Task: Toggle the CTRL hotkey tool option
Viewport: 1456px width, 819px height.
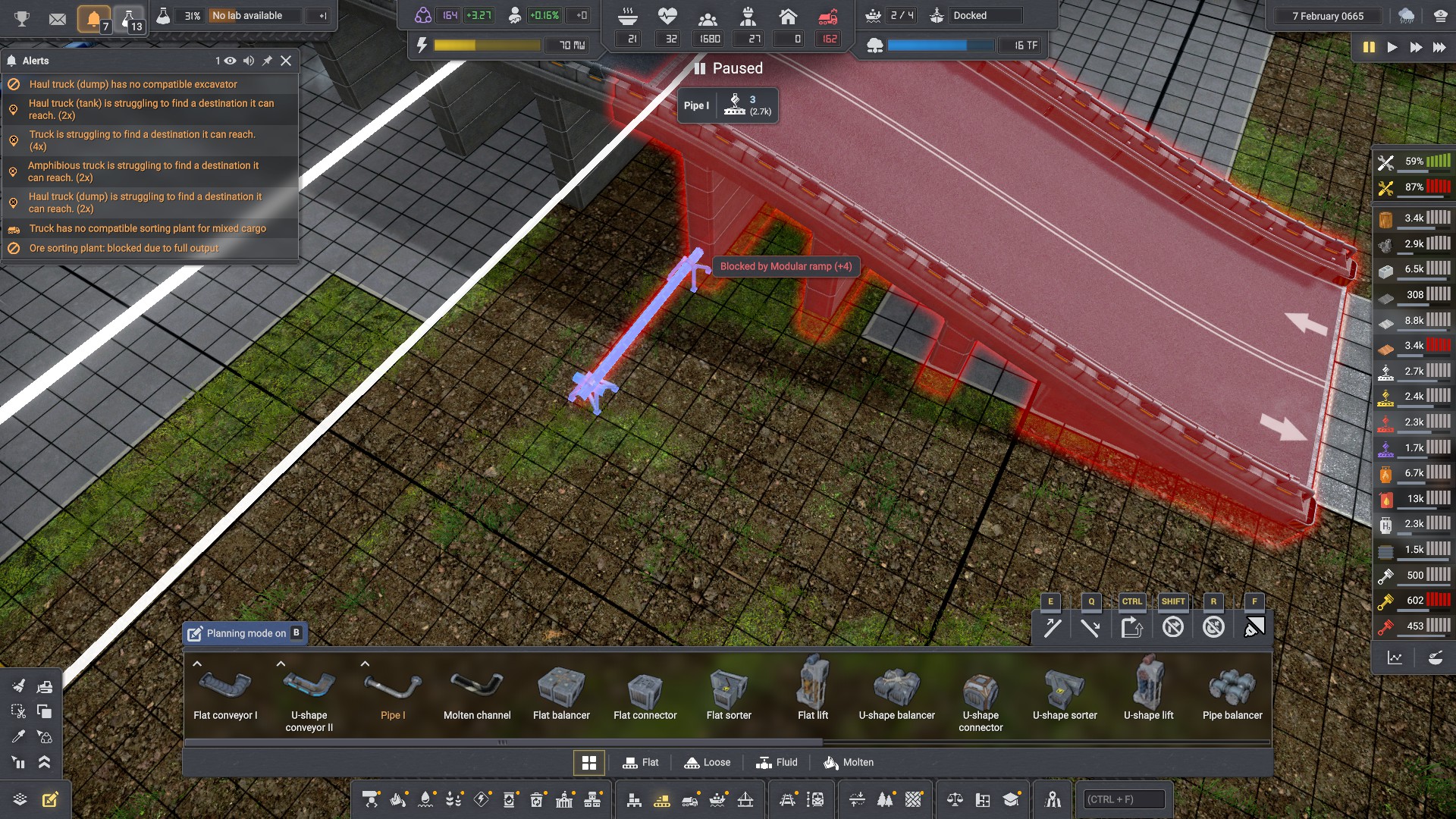Action: [1132, 627]
